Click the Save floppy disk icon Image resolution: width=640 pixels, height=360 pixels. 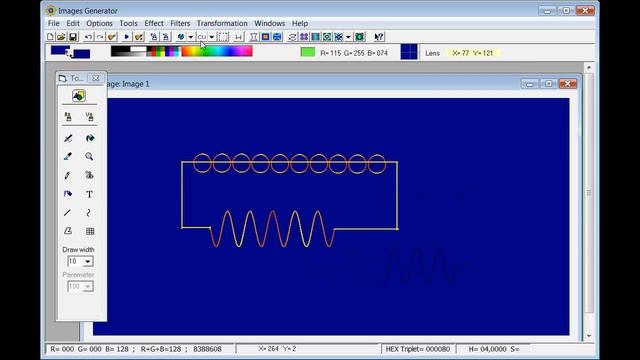pyautogui.click(x=73, y=37)
